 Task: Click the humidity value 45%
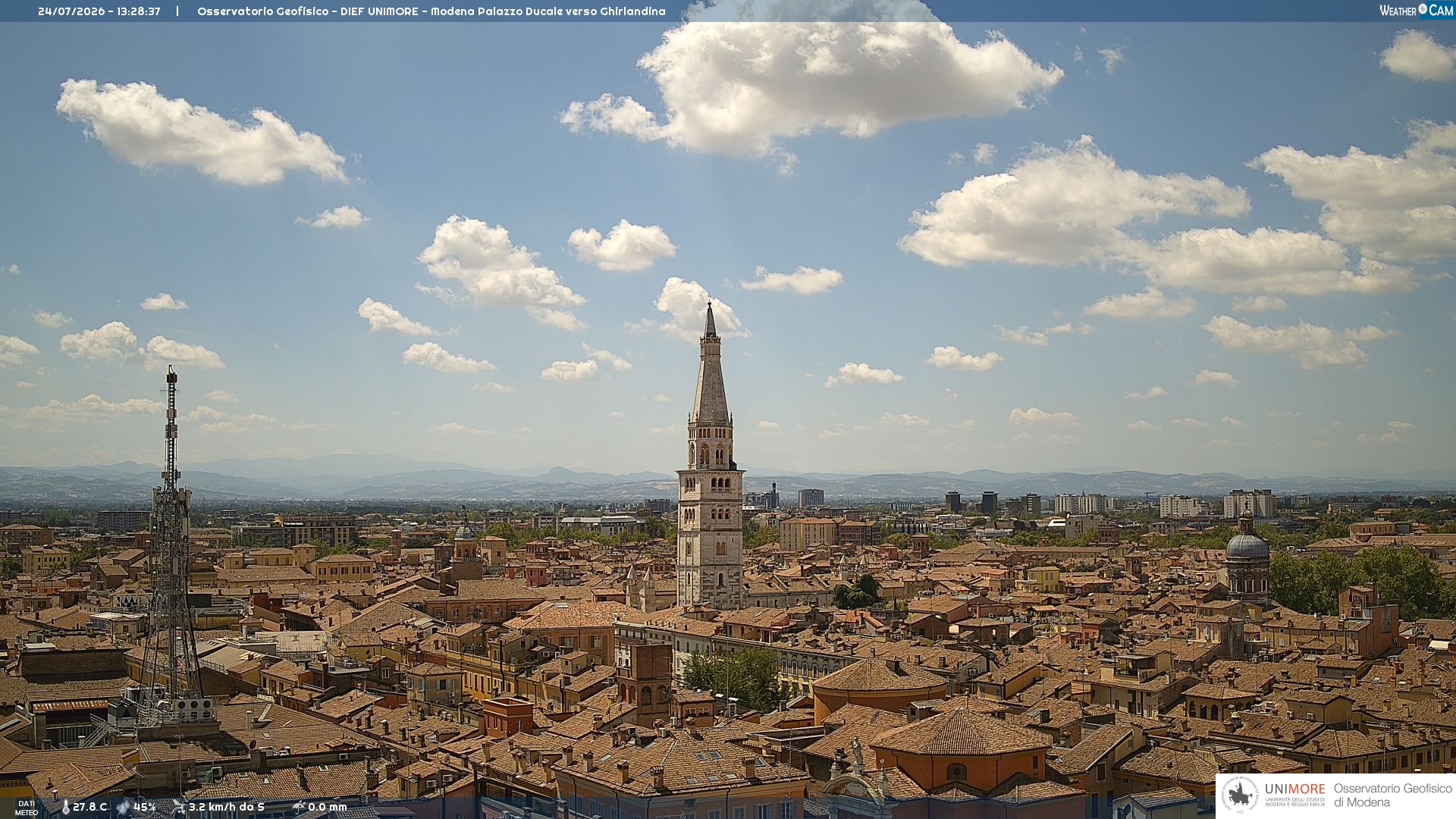pyautogui.click(x=145, y=807)
